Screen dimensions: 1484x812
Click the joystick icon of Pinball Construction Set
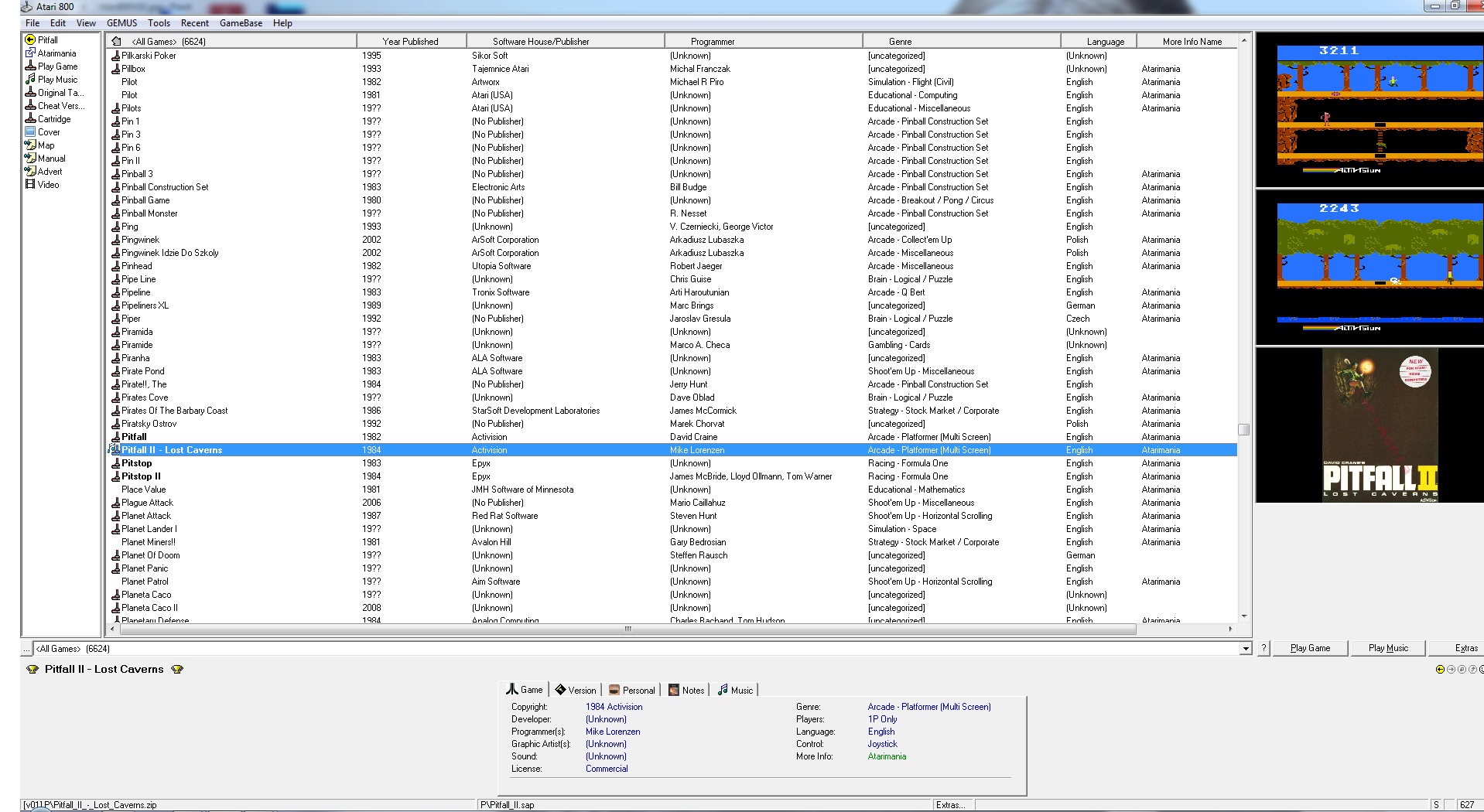[x=115, y=187]
